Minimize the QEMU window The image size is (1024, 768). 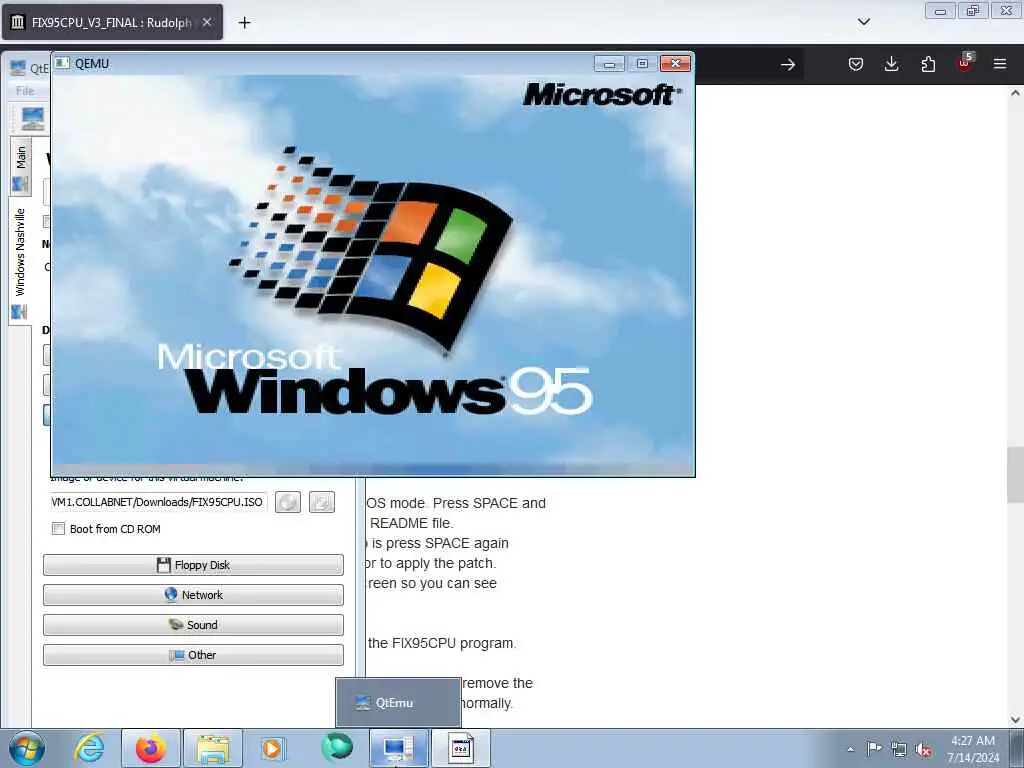tap(609, 63)
